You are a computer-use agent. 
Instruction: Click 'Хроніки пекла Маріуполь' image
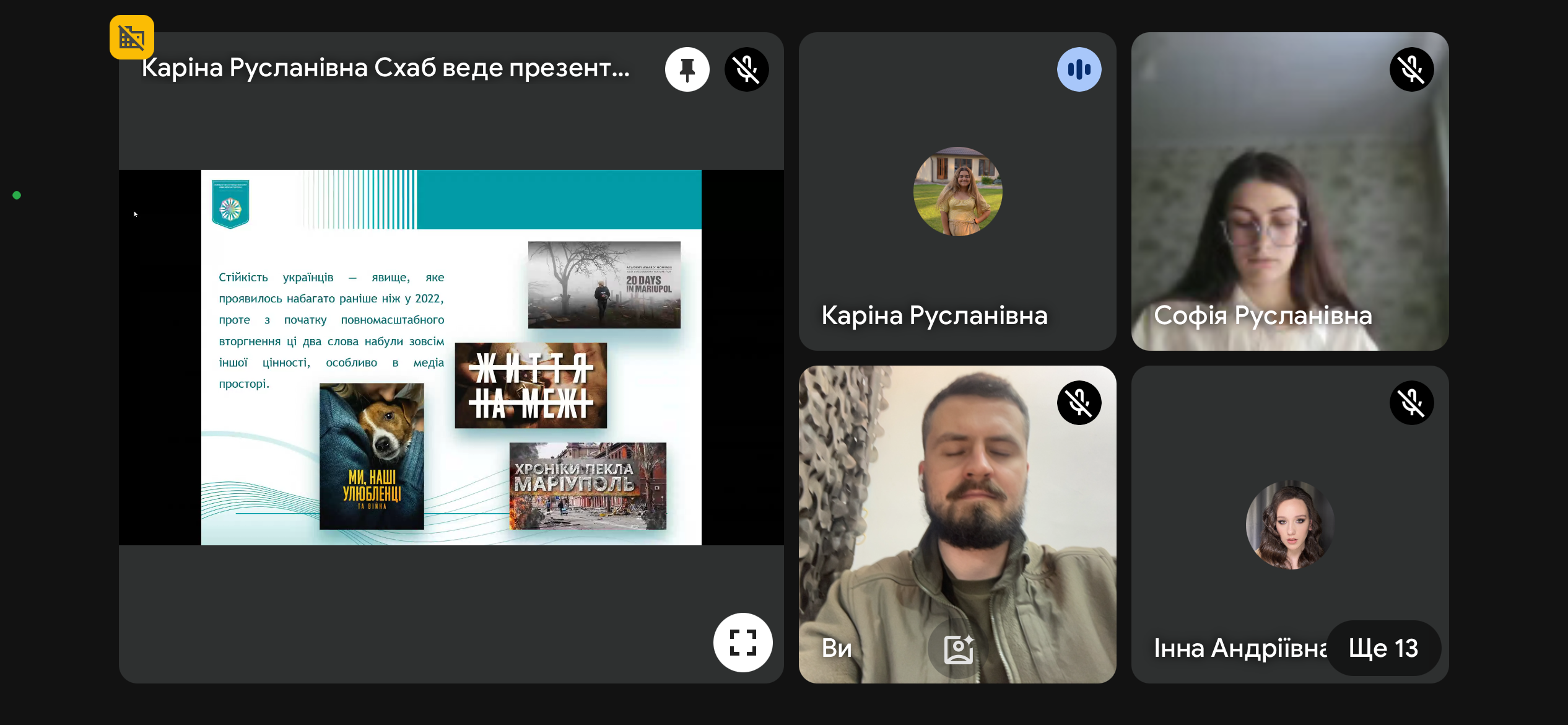point(588,486)
